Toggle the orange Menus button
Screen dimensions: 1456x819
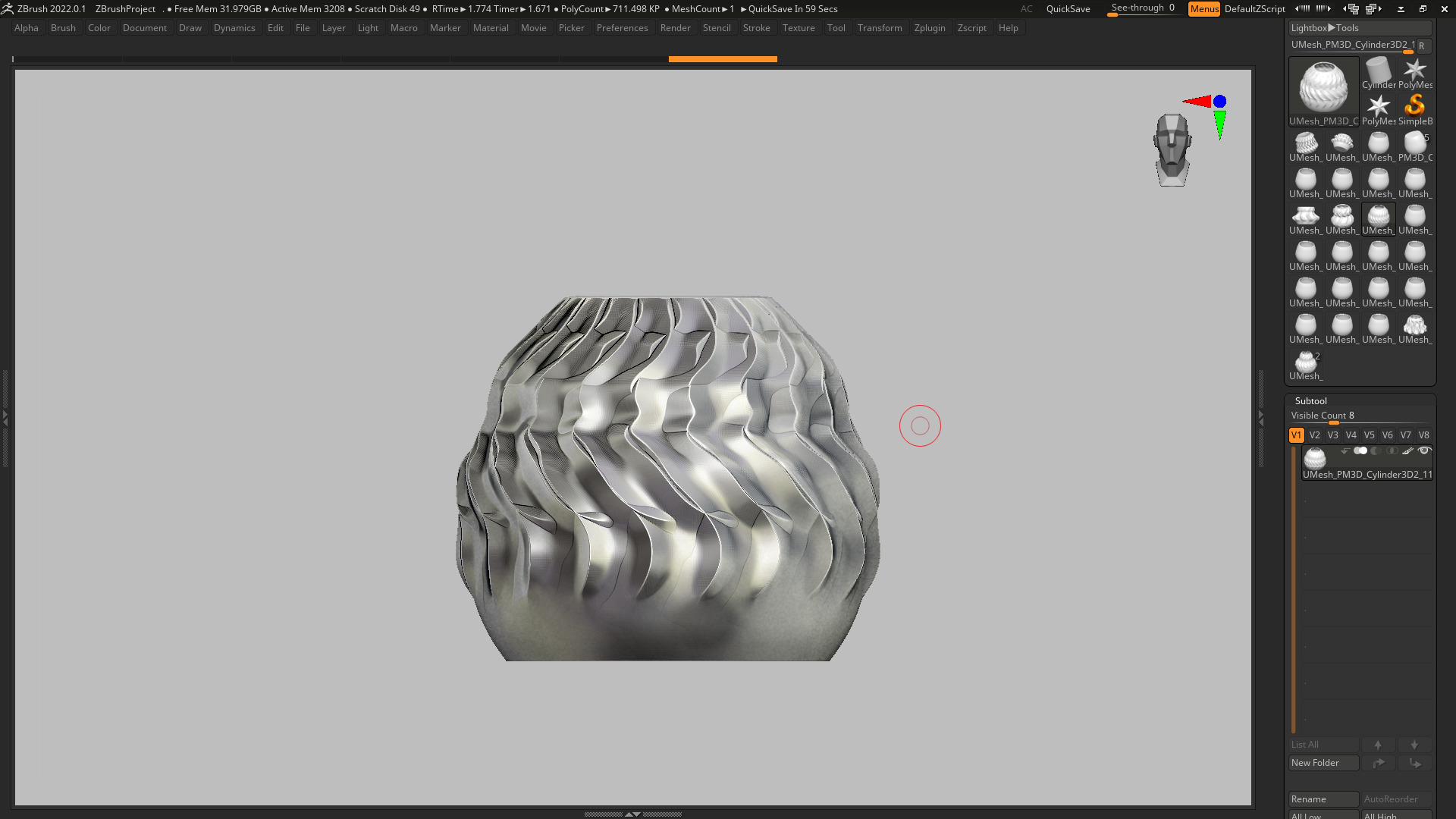tap(1204, 9)
